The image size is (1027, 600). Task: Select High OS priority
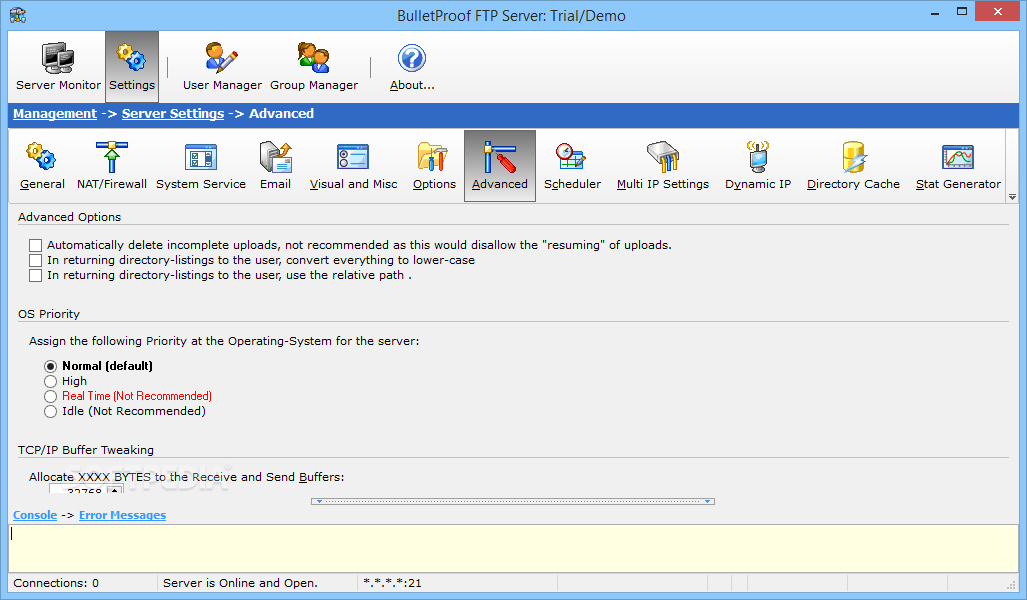pos(50,381)
